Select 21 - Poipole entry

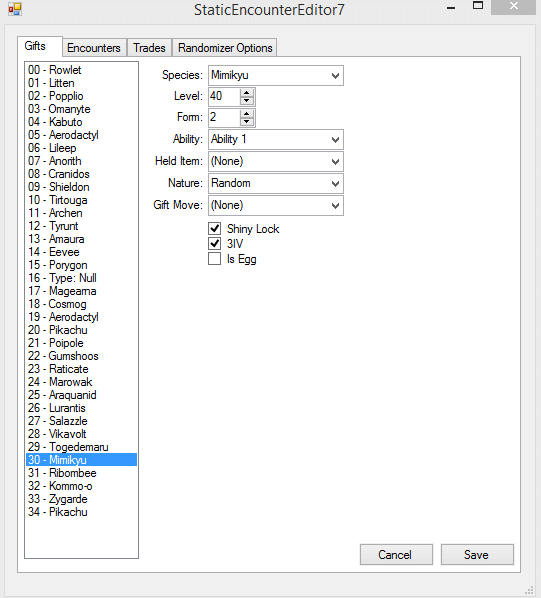(x=81, y=342)
